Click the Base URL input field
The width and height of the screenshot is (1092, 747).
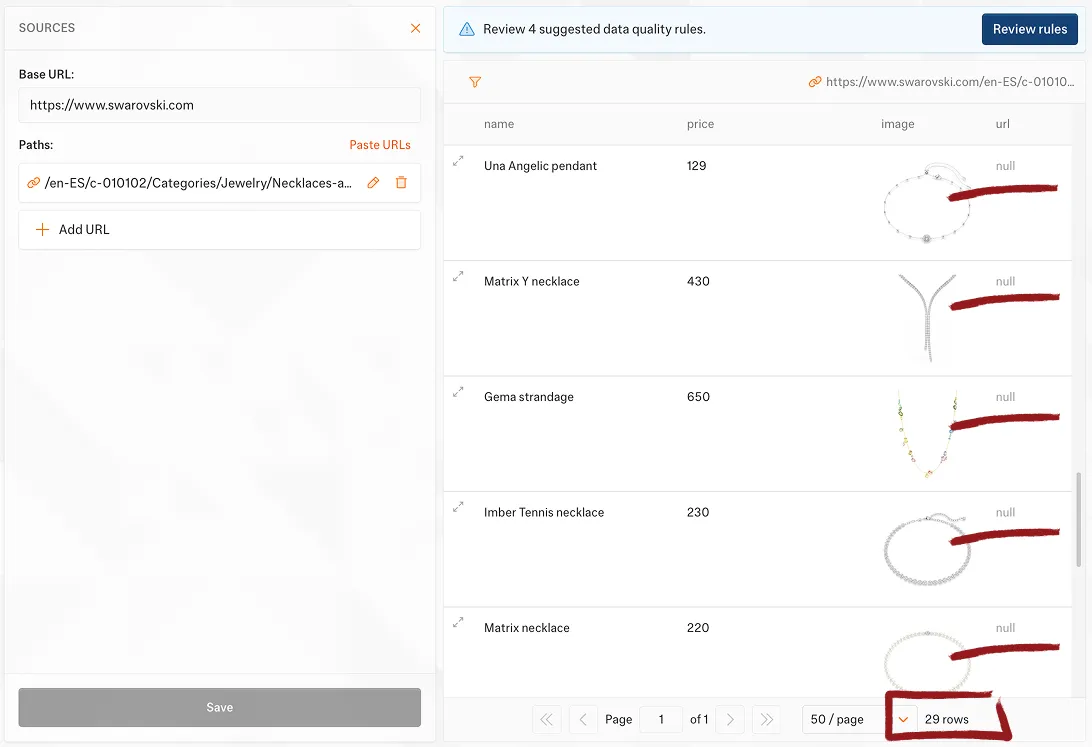219,105
